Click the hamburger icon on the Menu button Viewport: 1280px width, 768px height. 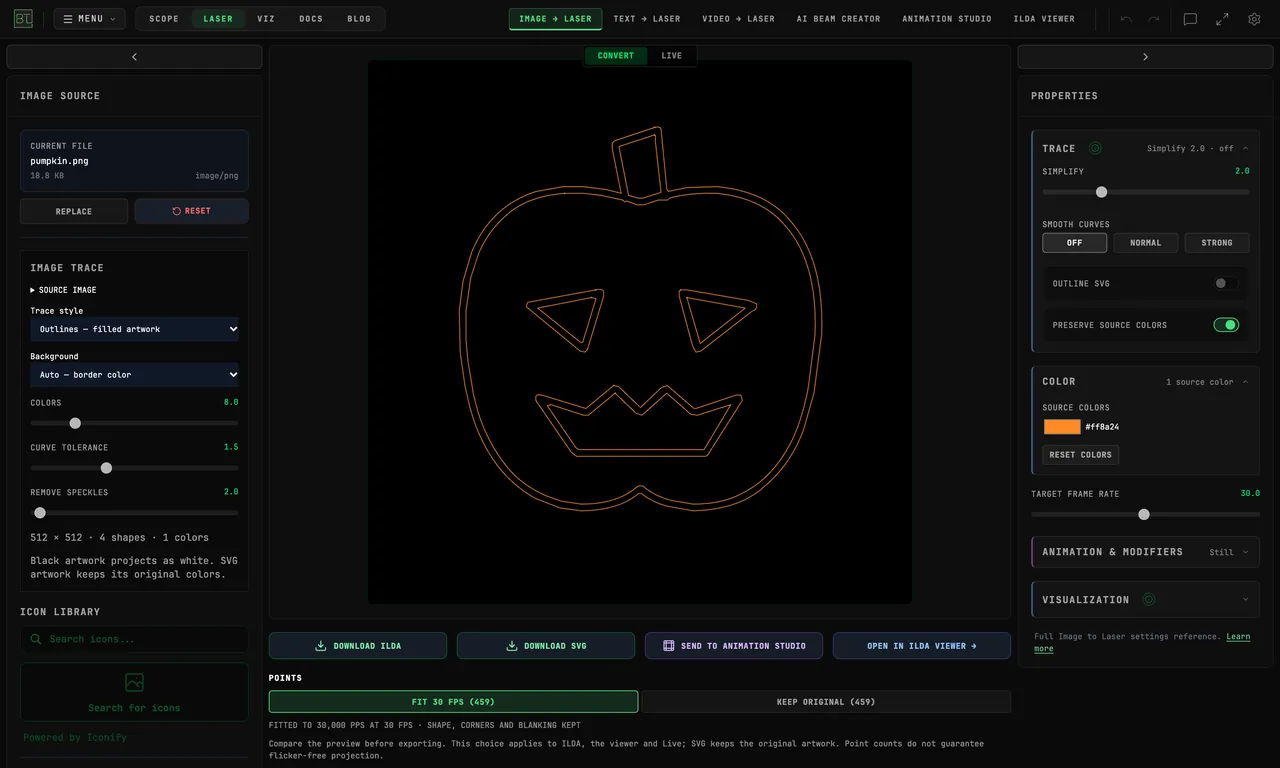(68, 19)
